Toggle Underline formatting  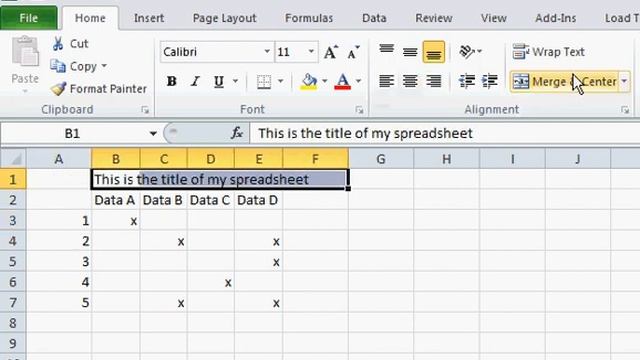[x=219, y=81]
